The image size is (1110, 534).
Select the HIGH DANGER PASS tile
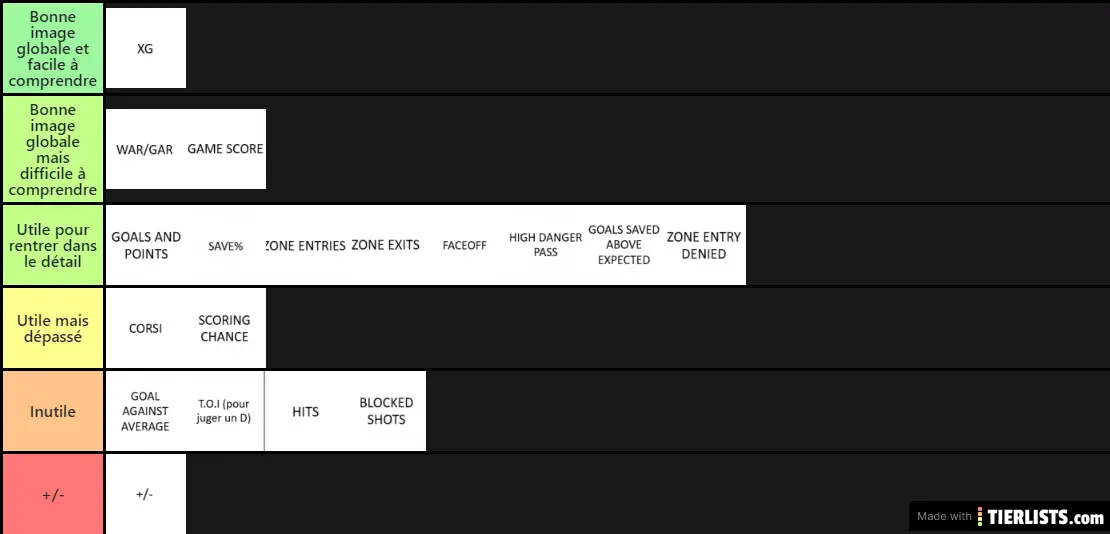[546, 245]
